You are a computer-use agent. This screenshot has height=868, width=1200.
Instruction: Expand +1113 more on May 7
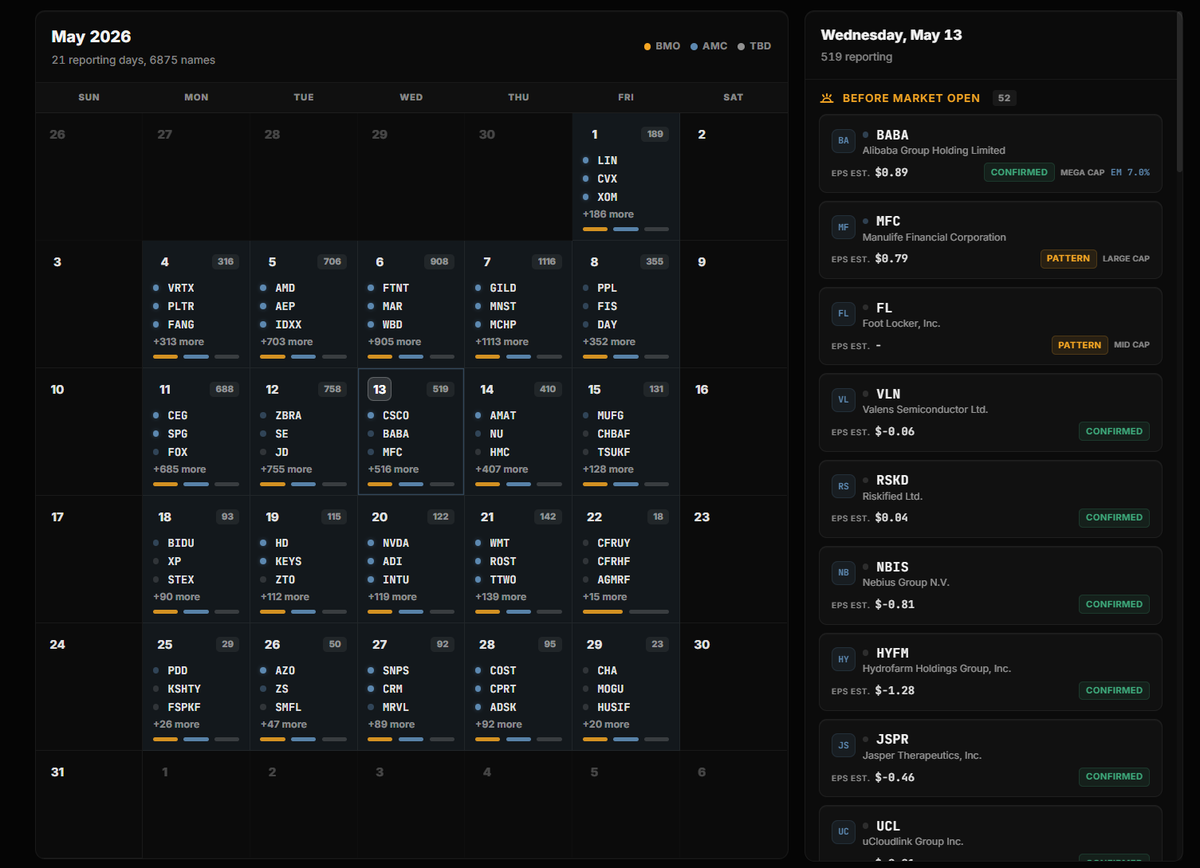coord(502,342)
